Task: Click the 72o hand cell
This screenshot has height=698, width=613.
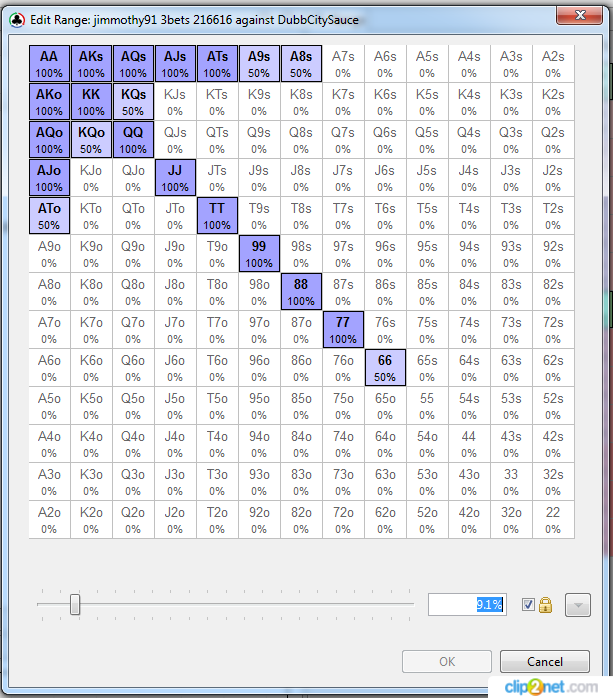Action: 343,520
